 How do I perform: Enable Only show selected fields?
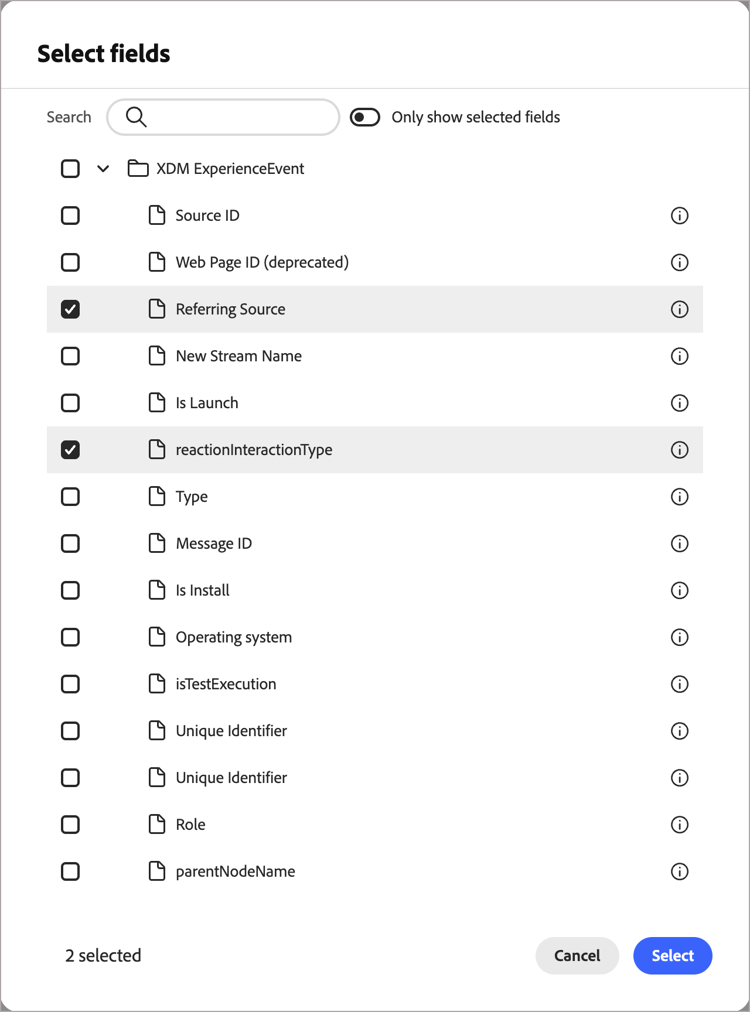point(365,117)
